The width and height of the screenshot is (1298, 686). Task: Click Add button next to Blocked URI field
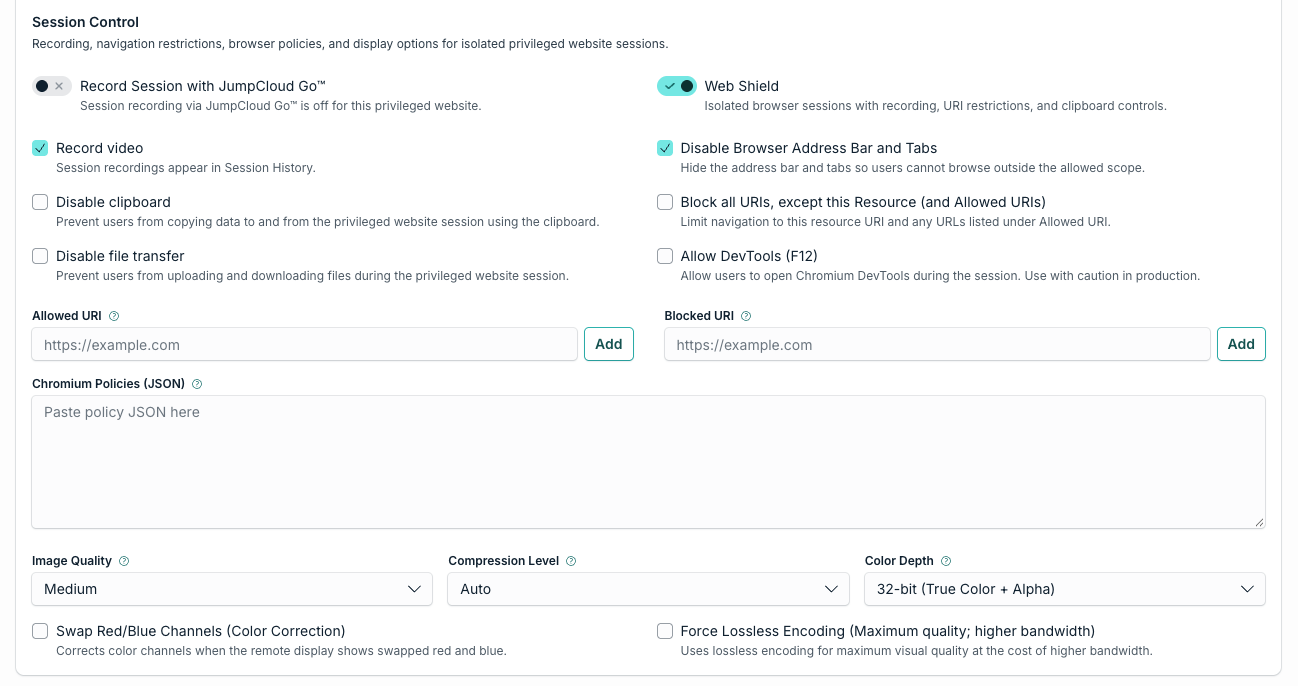(x=1241, y=344)
